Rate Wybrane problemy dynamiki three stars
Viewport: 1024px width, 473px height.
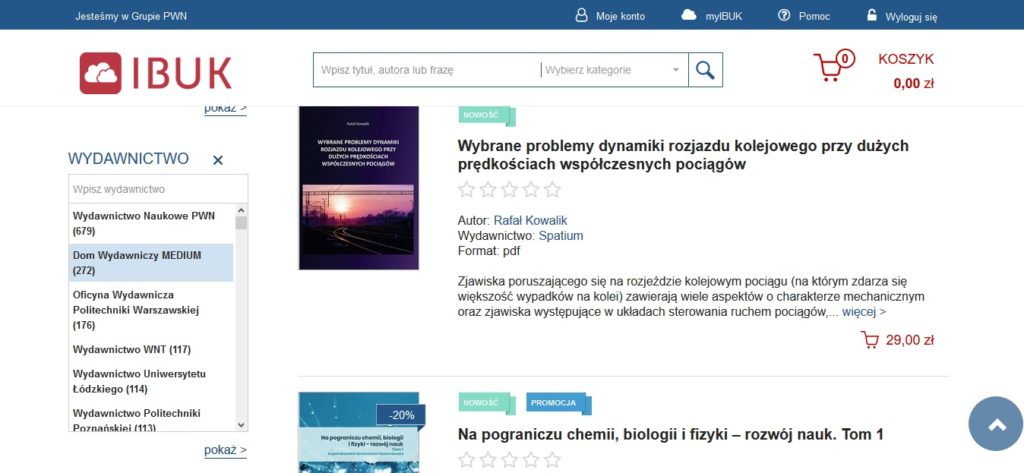509,190
